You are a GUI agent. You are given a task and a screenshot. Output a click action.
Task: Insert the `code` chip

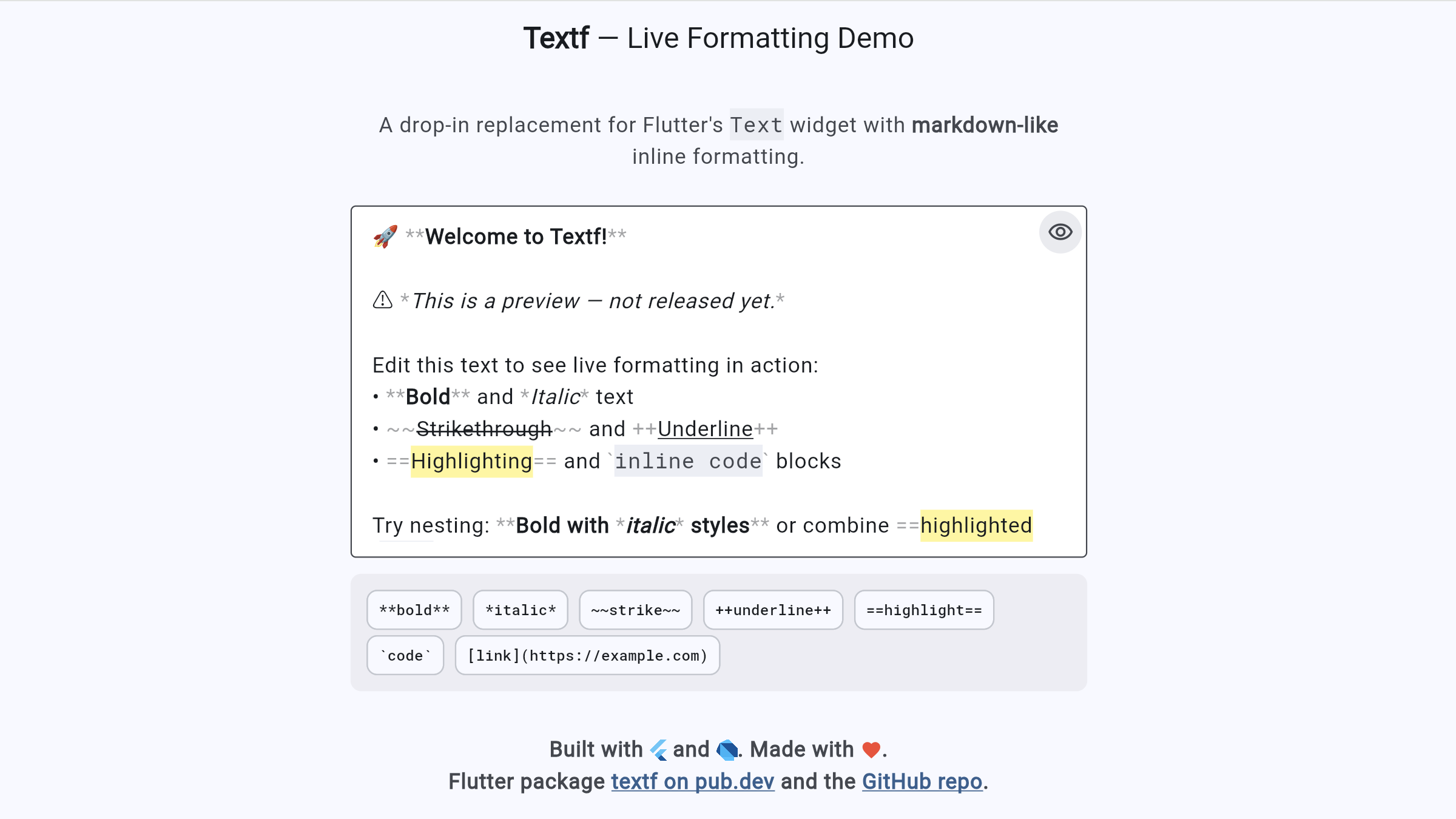click(405, 655)
